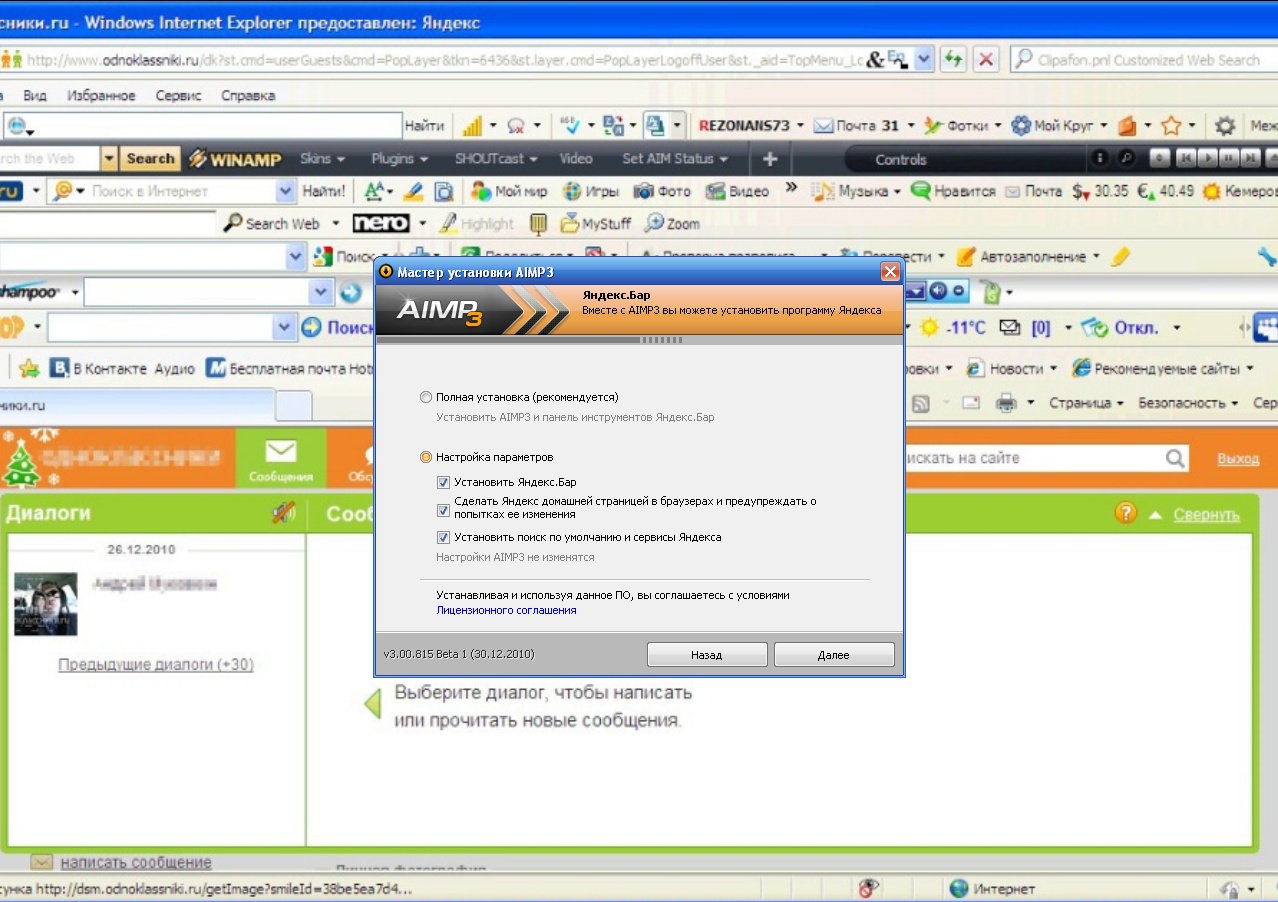Click Фото camera icon on toolbar
This screenshot has width=1278, height=902.
(x=663, y=191)
